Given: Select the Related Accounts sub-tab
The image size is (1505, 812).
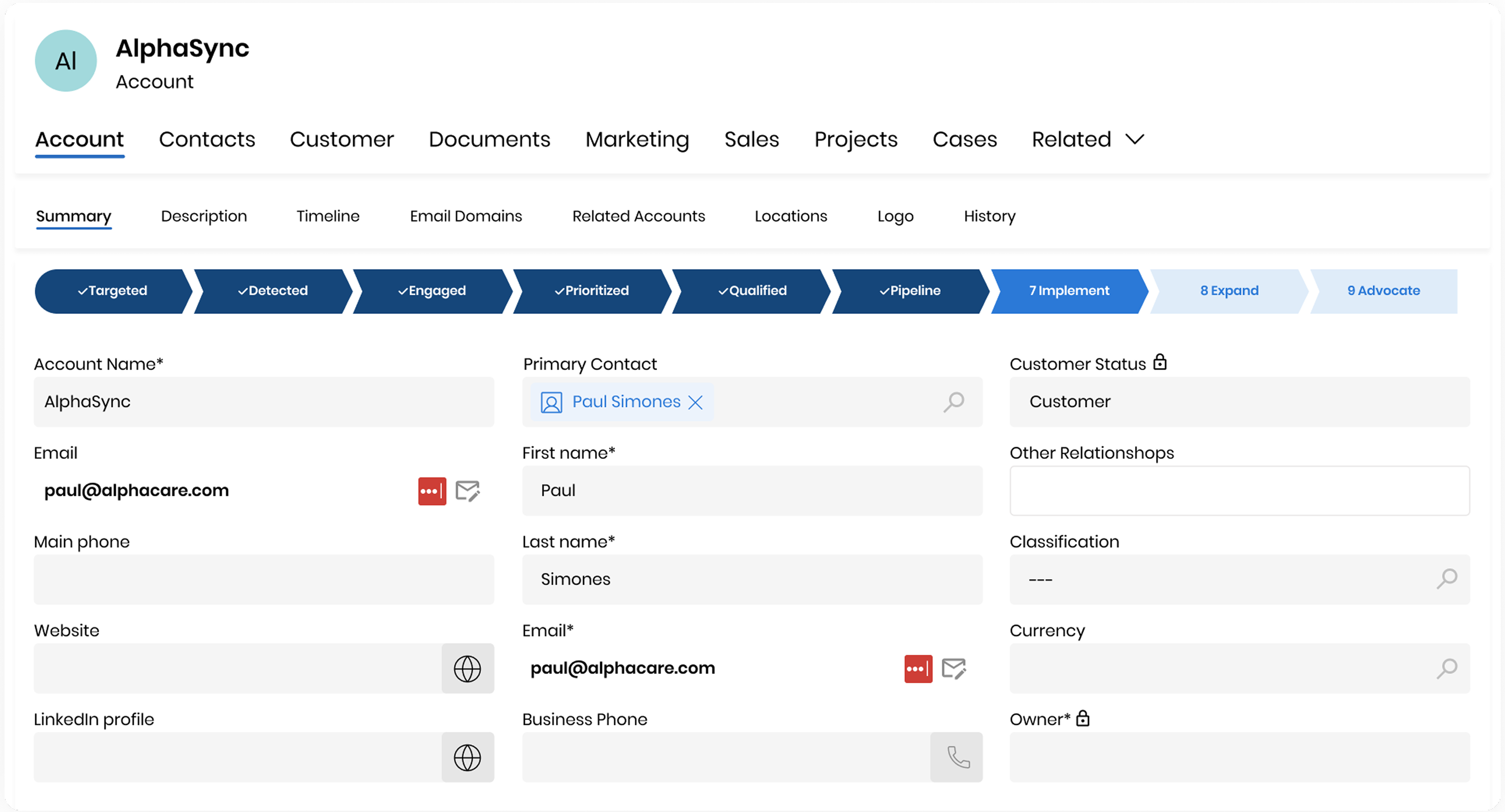Looking at the screenshot, I should pos(639,216).
